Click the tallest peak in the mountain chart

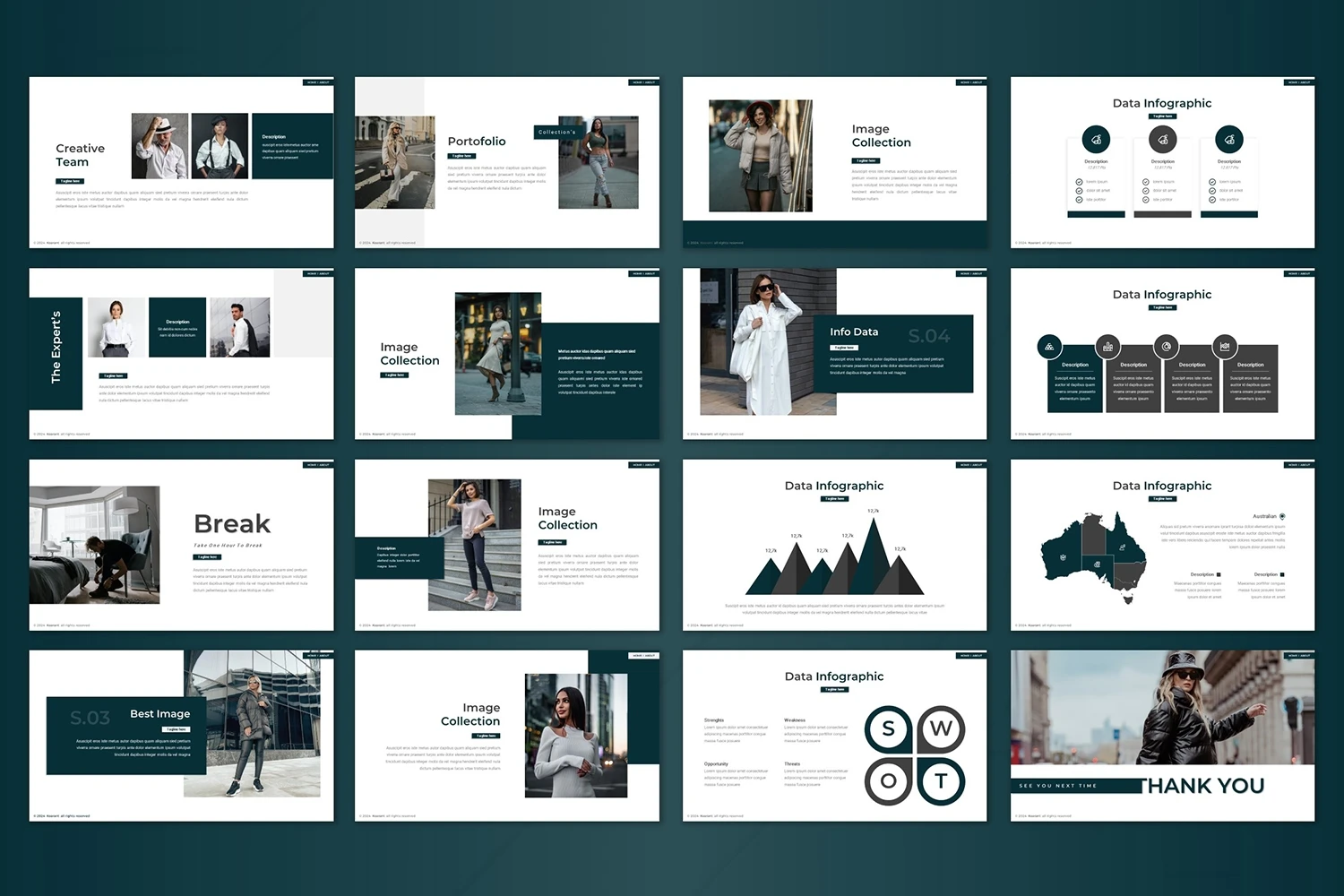pos(873,538)
